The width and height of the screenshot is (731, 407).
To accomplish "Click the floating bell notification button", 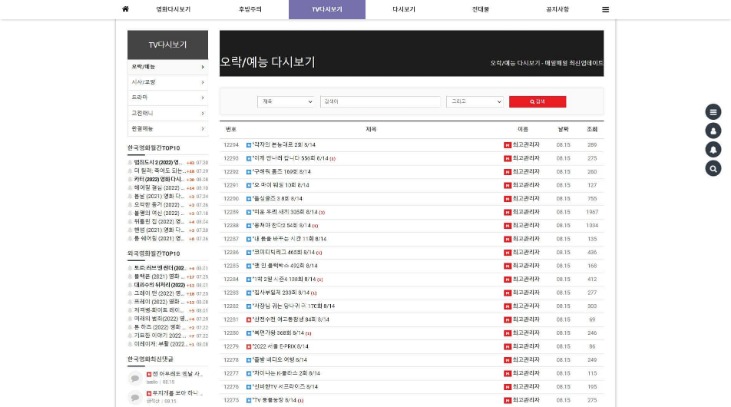I will click(x=713, y=150).
